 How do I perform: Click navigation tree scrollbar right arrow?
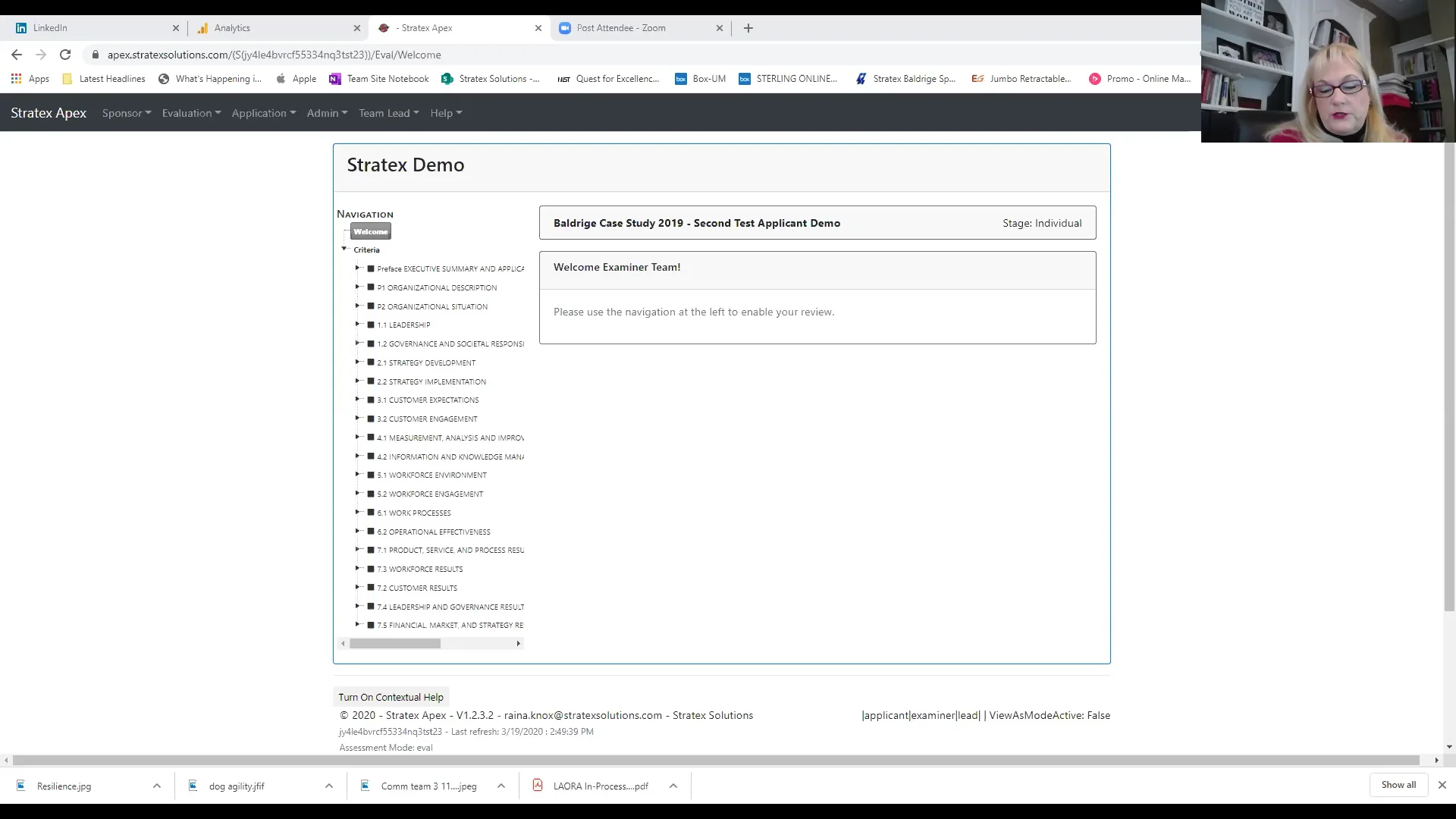click(519, 643)
